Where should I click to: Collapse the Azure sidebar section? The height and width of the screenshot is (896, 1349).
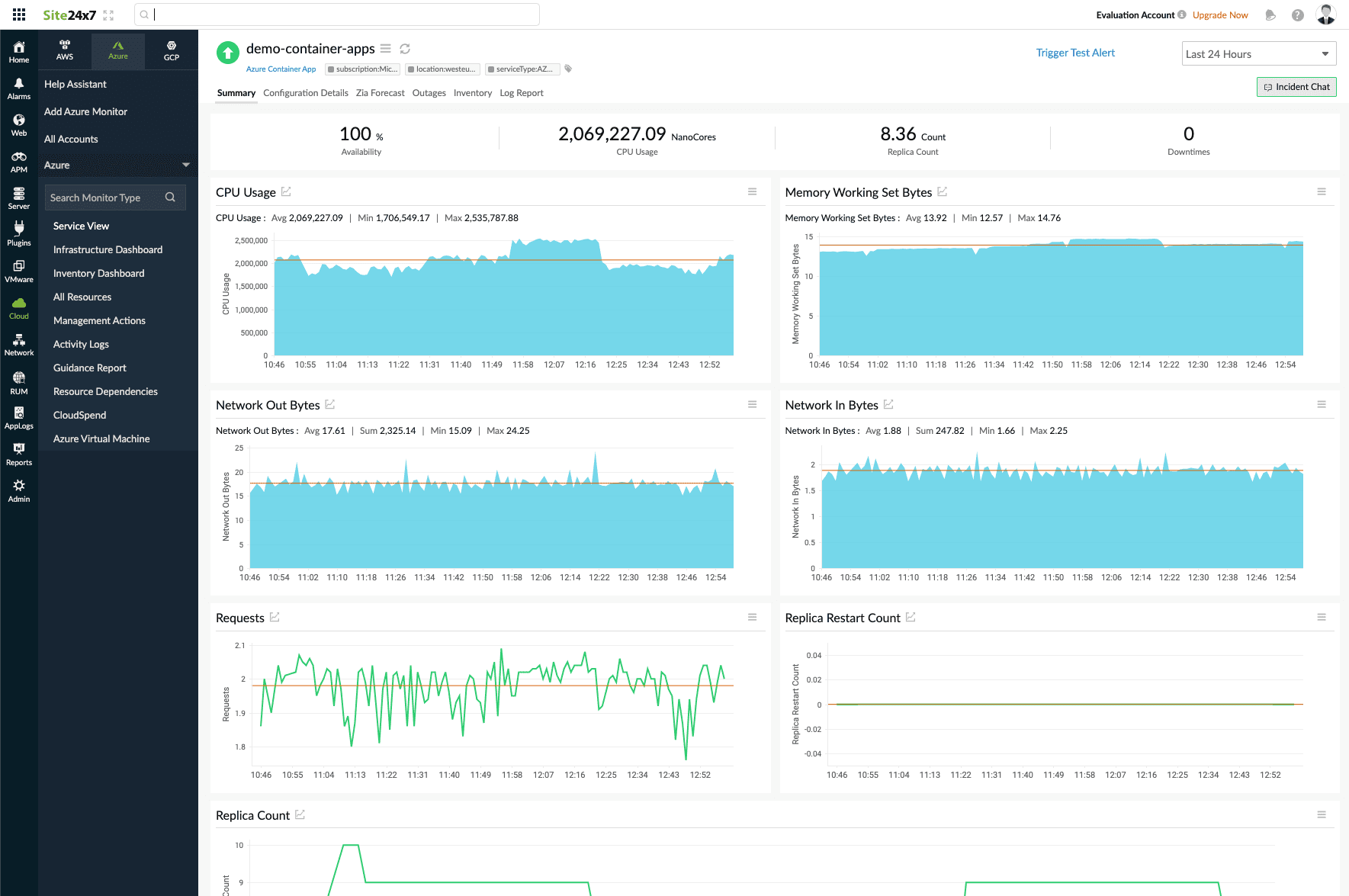click(185, 164)
